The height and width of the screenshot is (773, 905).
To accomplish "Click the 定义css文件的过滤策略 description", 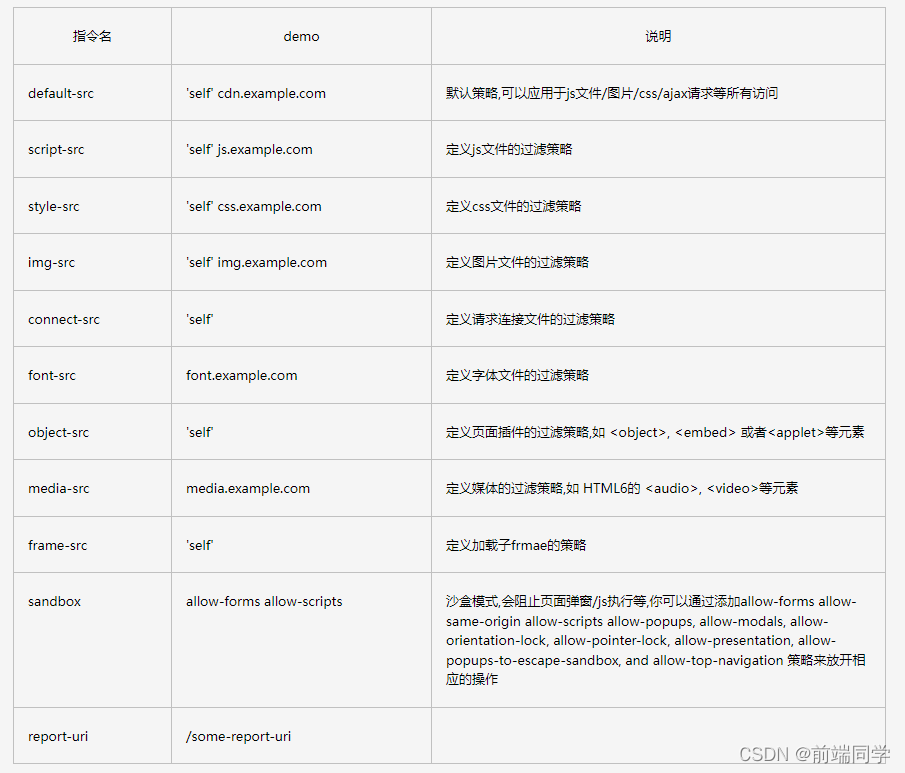I will tap(514, 206).
